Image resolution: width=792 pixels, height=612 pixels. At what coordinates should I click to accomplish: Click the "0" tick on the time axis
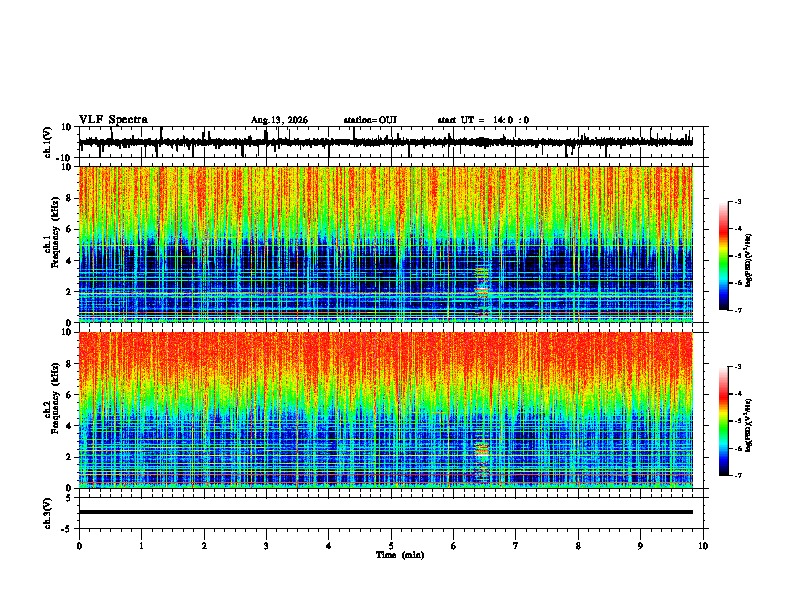pos(79,546)
